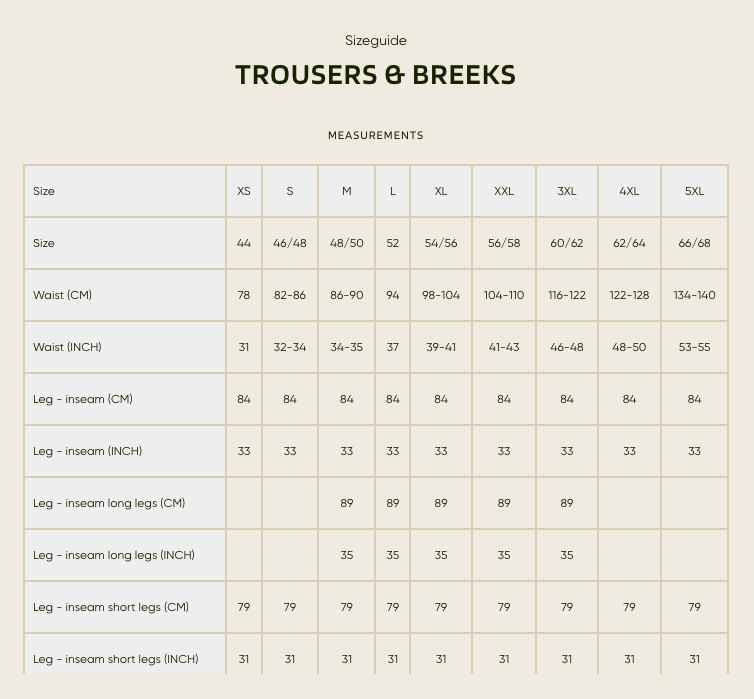This screenshot has width=754, height=699.
Task: Select the MEASUREMENTS section label
Action: pos(376,136)
